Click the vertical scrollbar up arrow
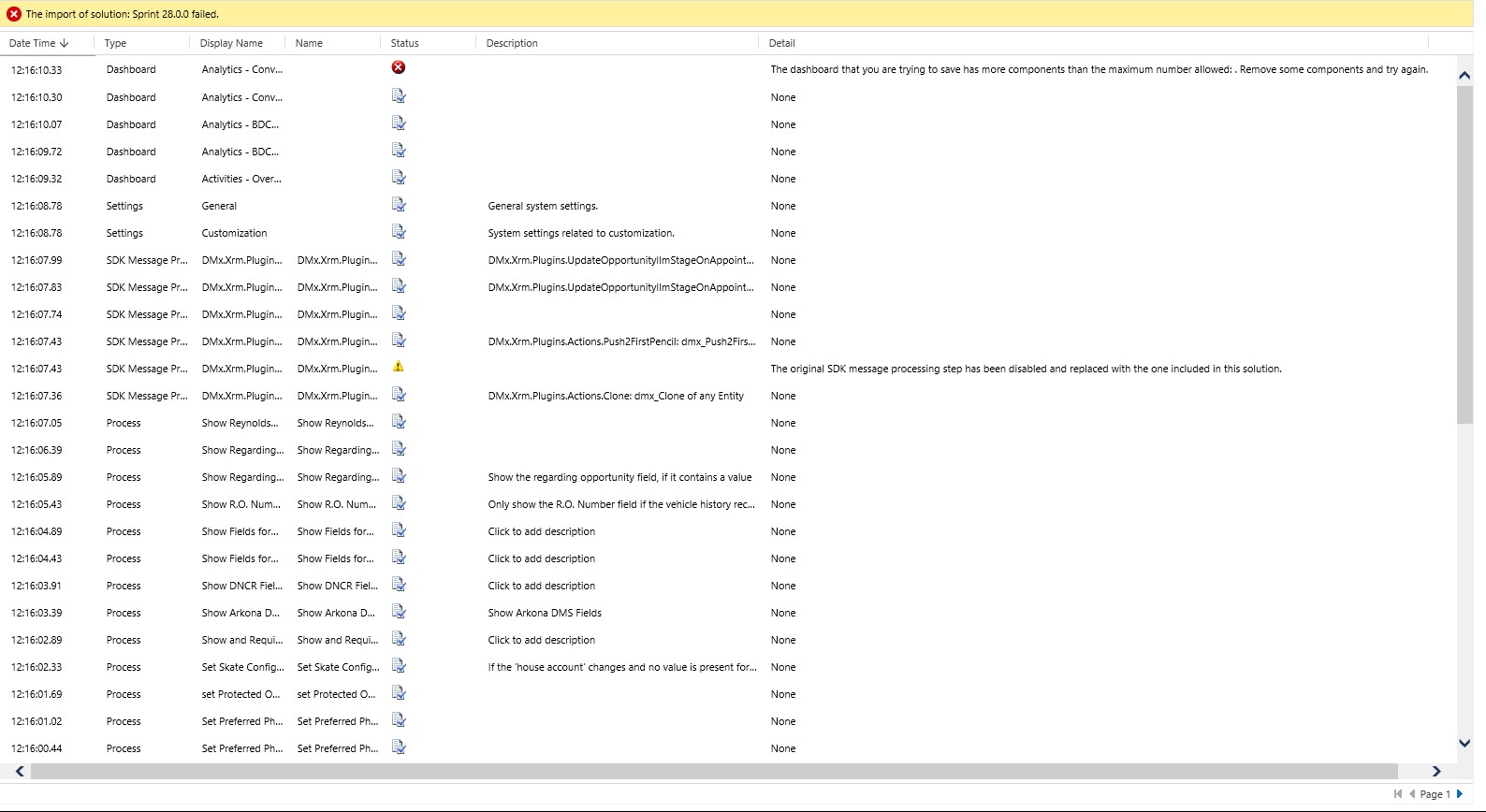 1464,75
